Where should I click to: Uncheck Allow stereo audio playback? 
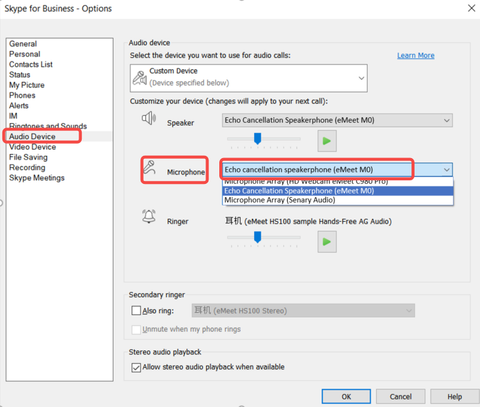pos(136,367)
